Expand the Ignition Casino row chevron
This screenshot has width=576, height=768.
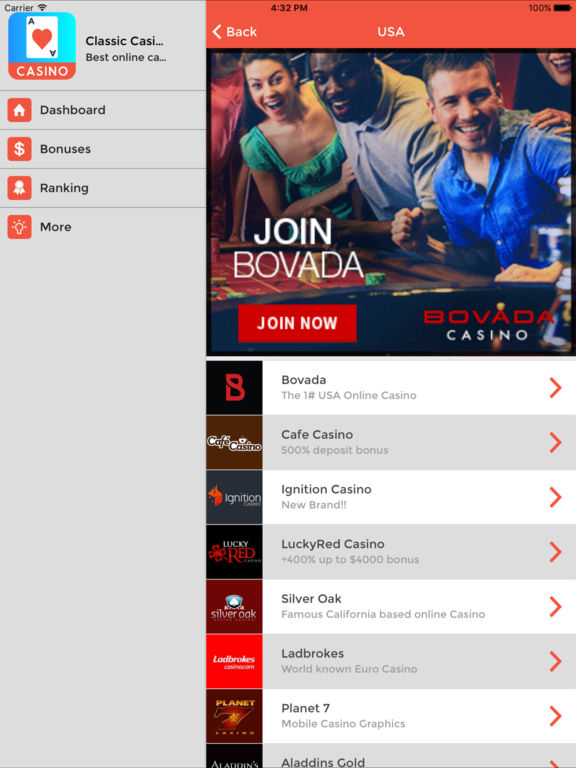click(x=555, y=497)
